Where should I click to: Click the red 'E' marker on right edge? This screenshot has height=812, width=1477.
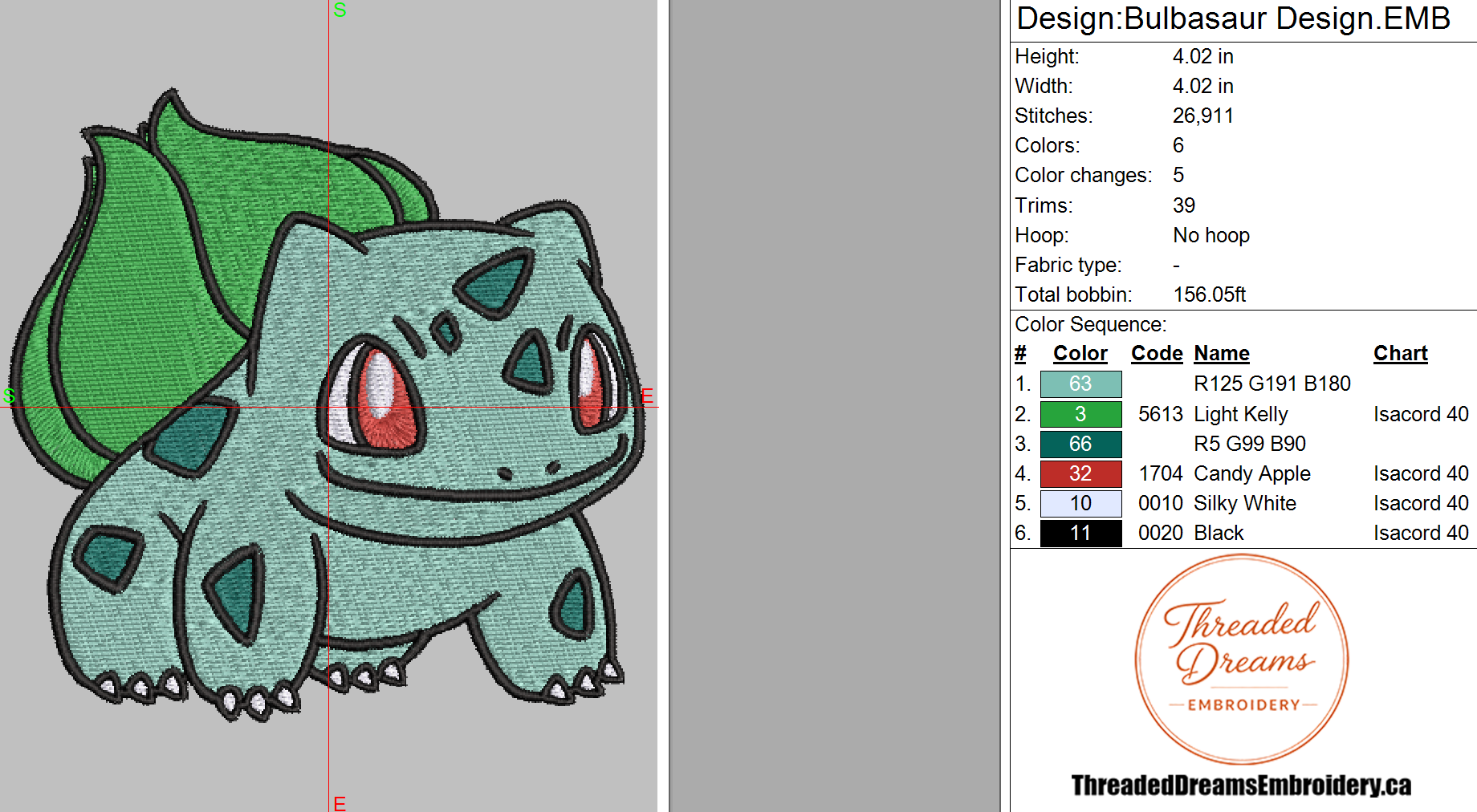click(x=647, y=396)
